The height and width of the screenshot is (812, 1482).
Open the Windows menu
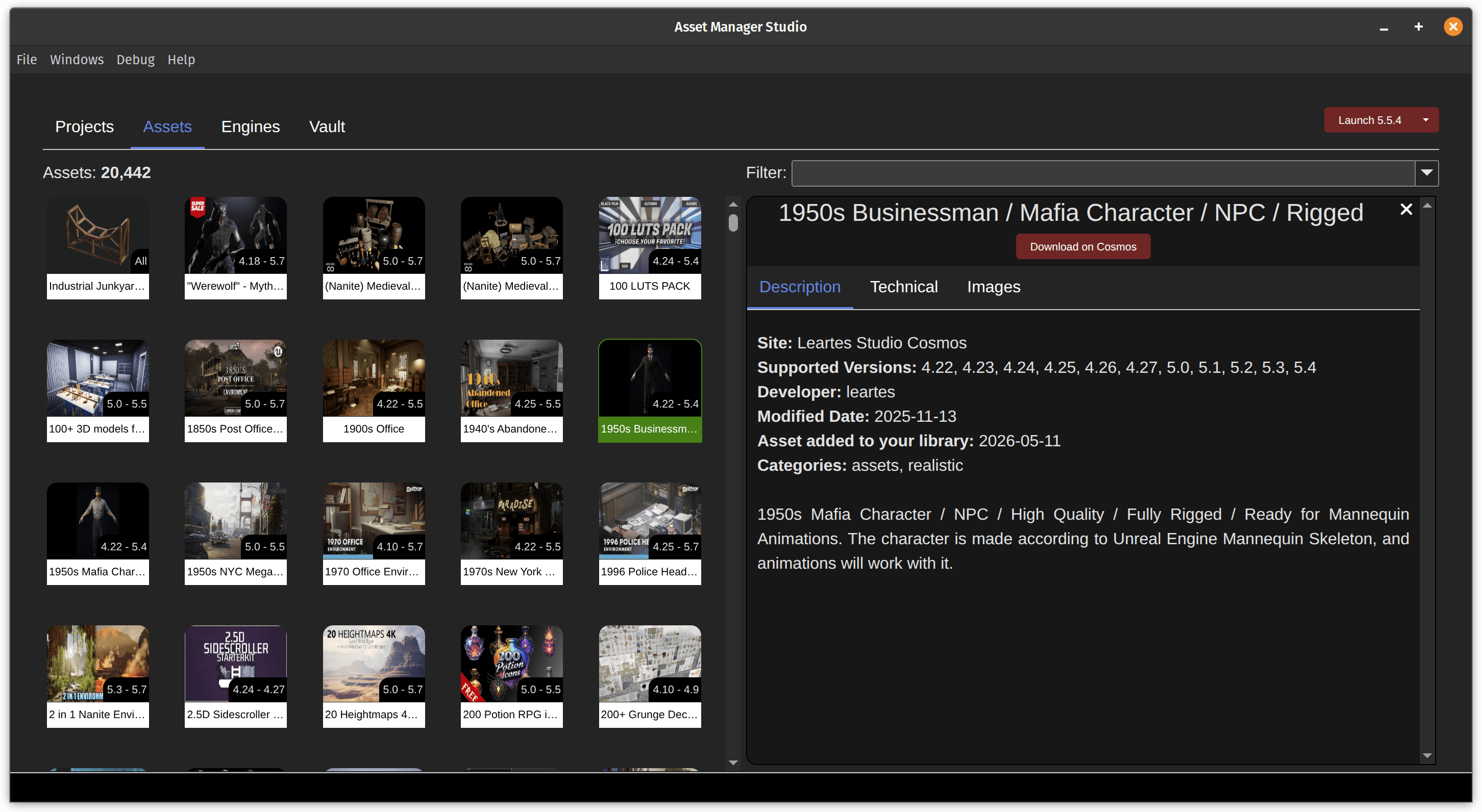77,59
